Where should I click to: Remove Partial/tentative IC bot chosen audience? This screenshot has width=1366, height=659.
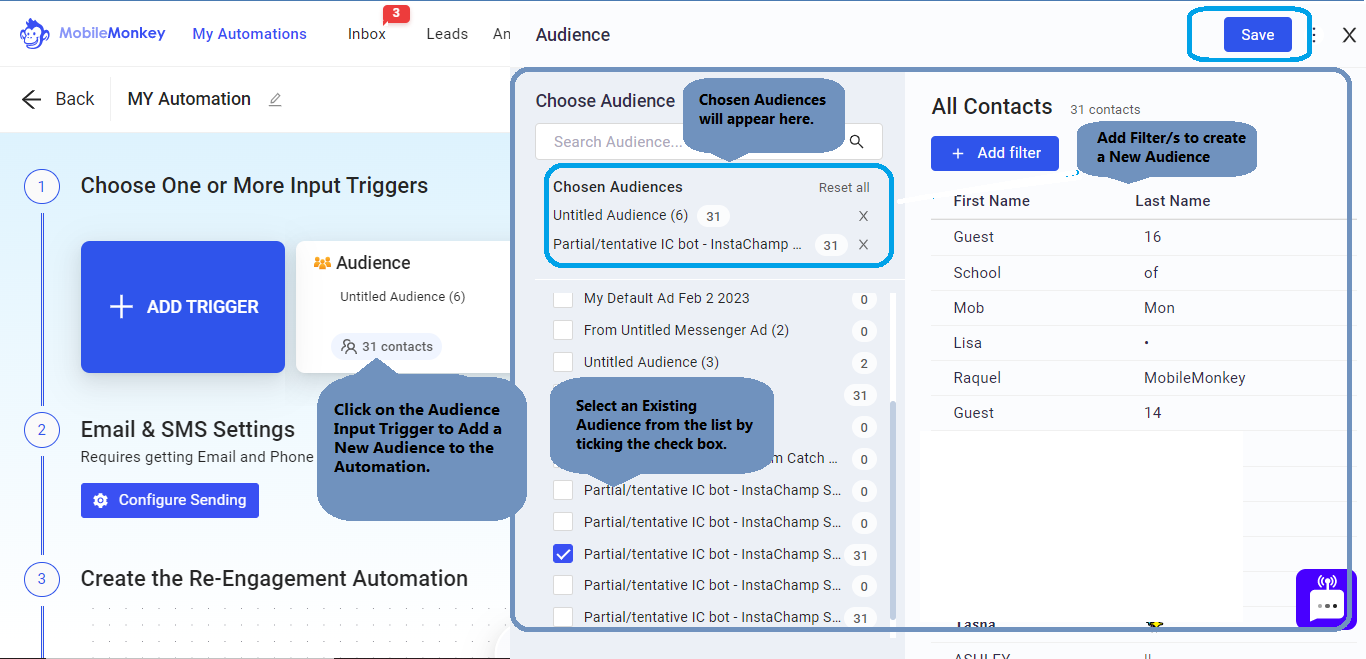pos(863,245)
